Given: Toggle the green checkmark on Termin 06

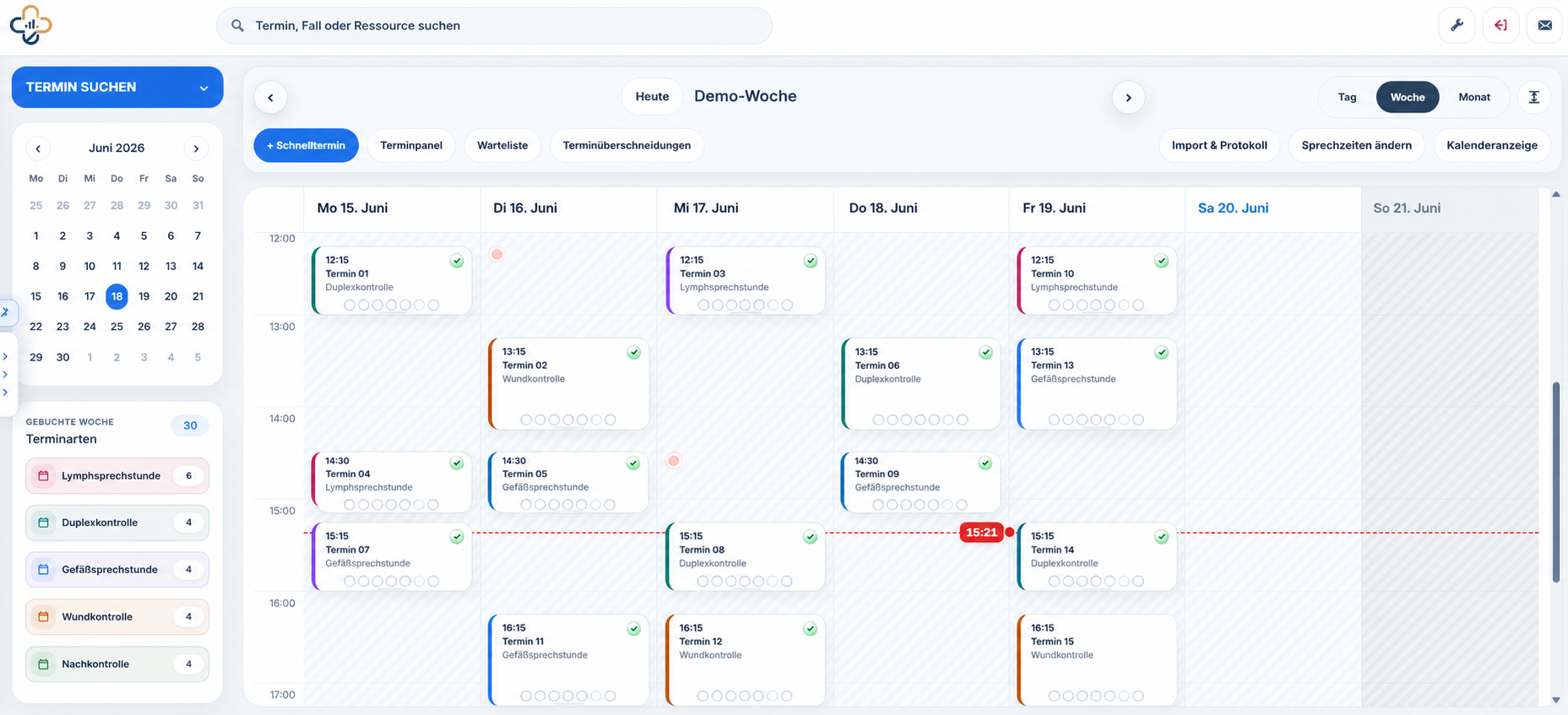Looking at the screenshot, I should [985, 353].
